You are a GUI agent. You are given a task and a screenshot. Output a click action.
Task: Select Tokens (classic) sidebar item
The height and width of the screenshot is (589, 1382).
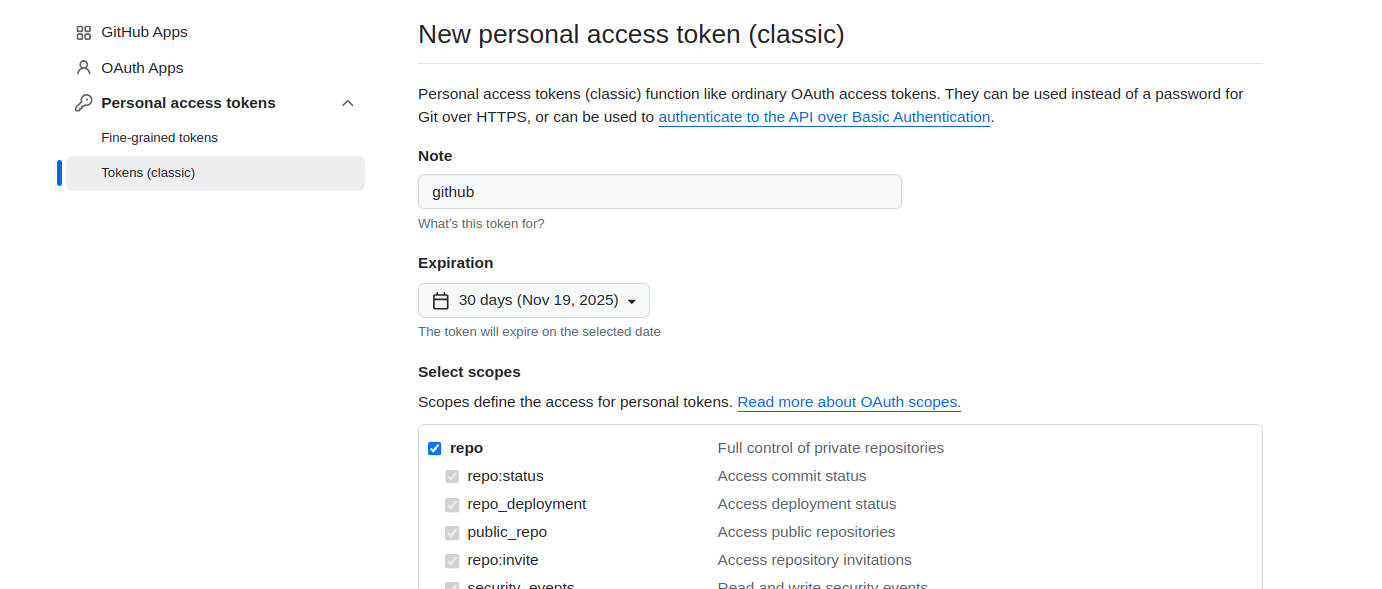click(148, 173)
